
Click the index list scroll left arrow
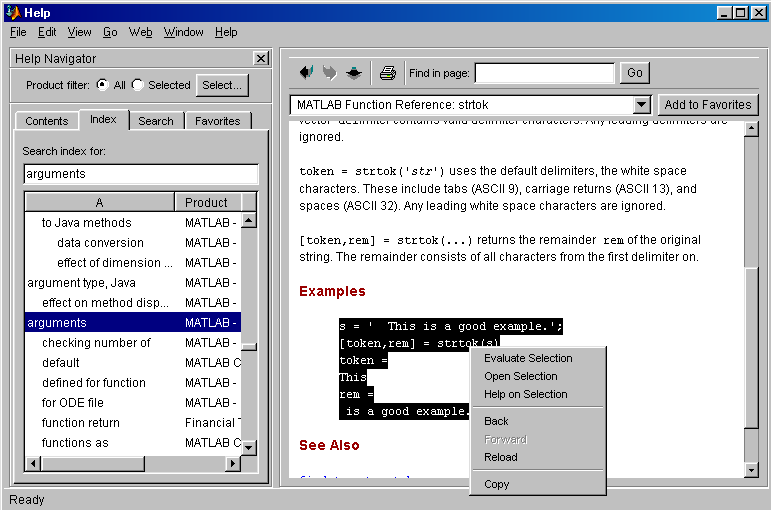(x=33, y=463)
